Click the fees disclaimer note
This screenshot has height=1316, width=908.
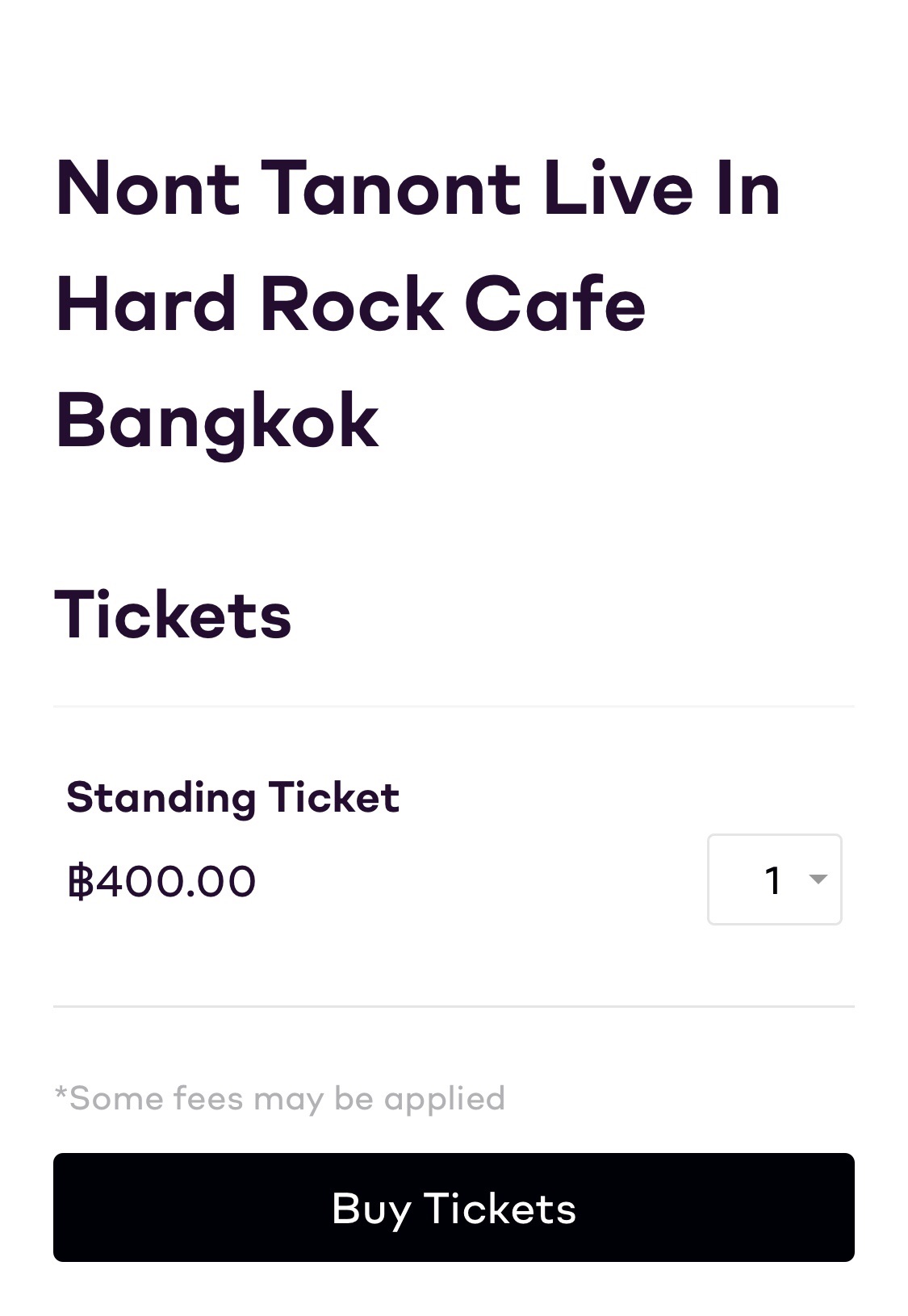(x=279, y=1097)
